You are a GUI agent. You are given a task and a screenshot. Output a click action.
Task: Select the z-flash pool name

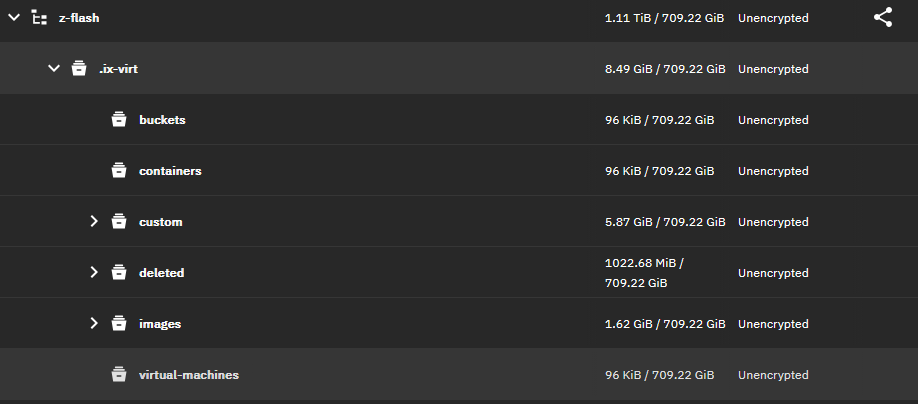(79, 18)
